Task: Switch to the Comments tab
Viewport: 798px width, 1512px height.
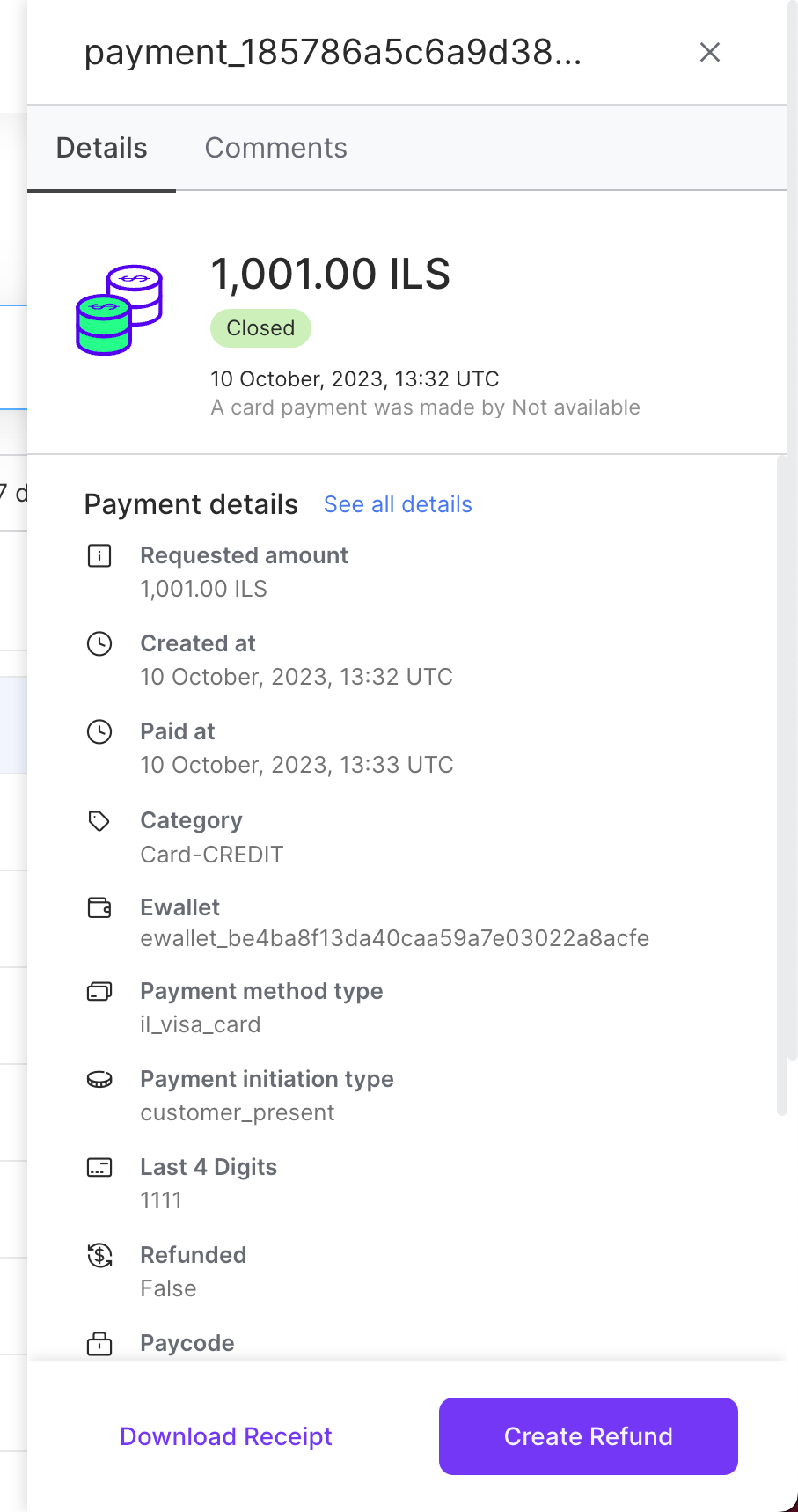Action: [x=275, y=148]
